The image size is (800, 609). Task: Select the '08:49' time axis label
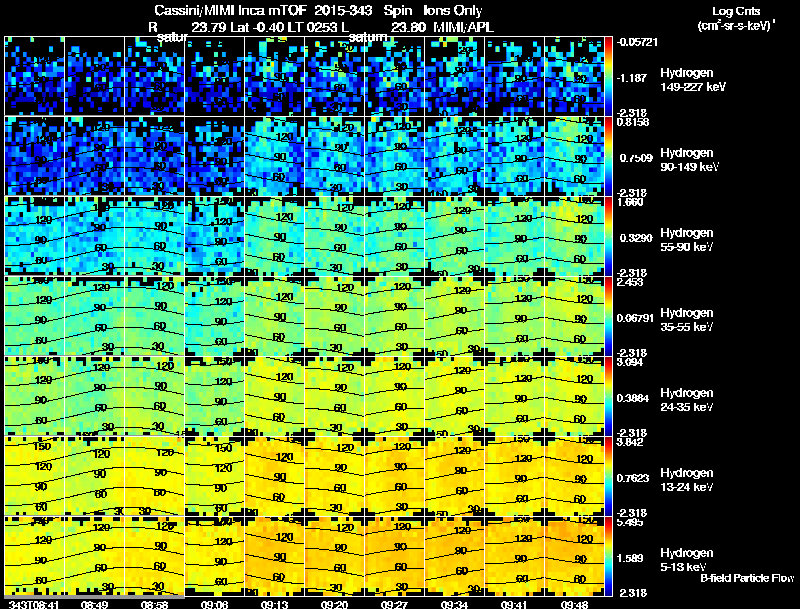pyautogui.click(x=94, y=604)
